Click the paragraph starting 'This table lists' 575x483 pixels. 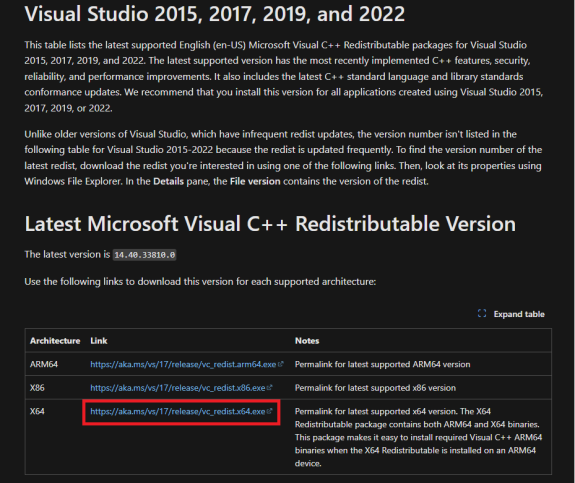[284, 76]
